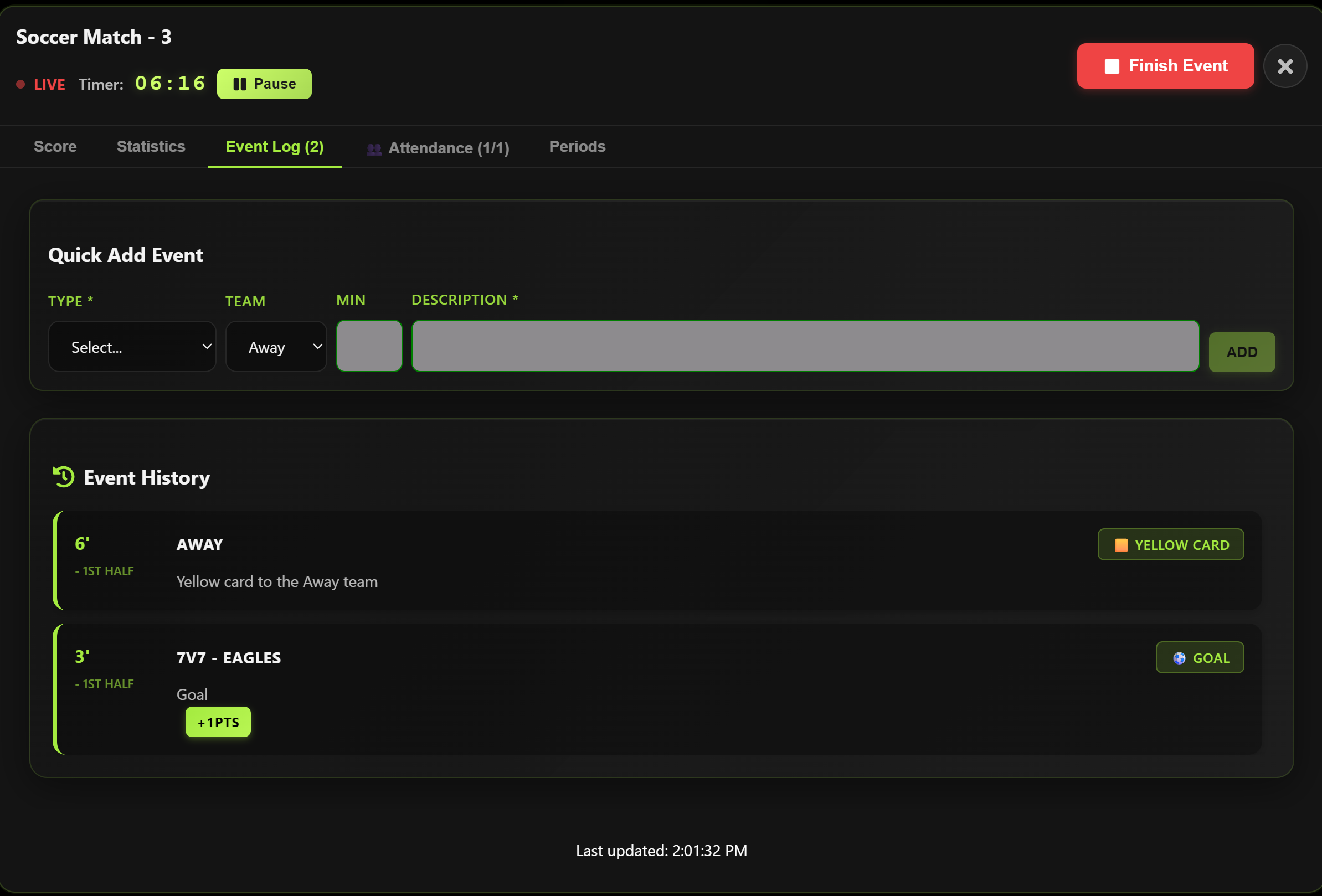The image size is (1322, 896).
Task: Go to the Periods tab
Action: coord(577,147)
